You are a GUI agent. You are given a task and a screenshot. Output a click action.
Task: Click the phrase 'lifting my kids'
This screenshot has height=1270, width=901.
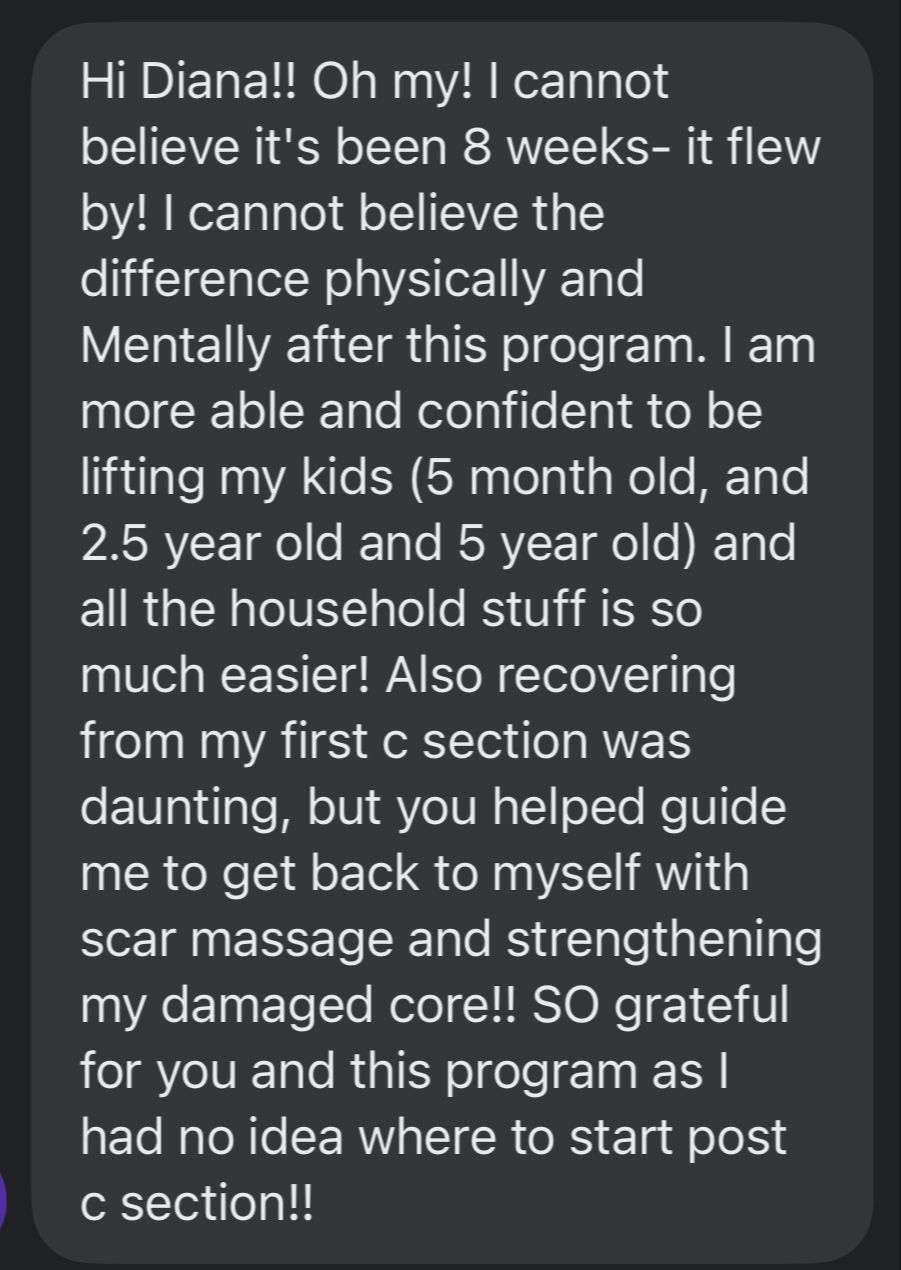pyautogui.click(x=237, y=479)
